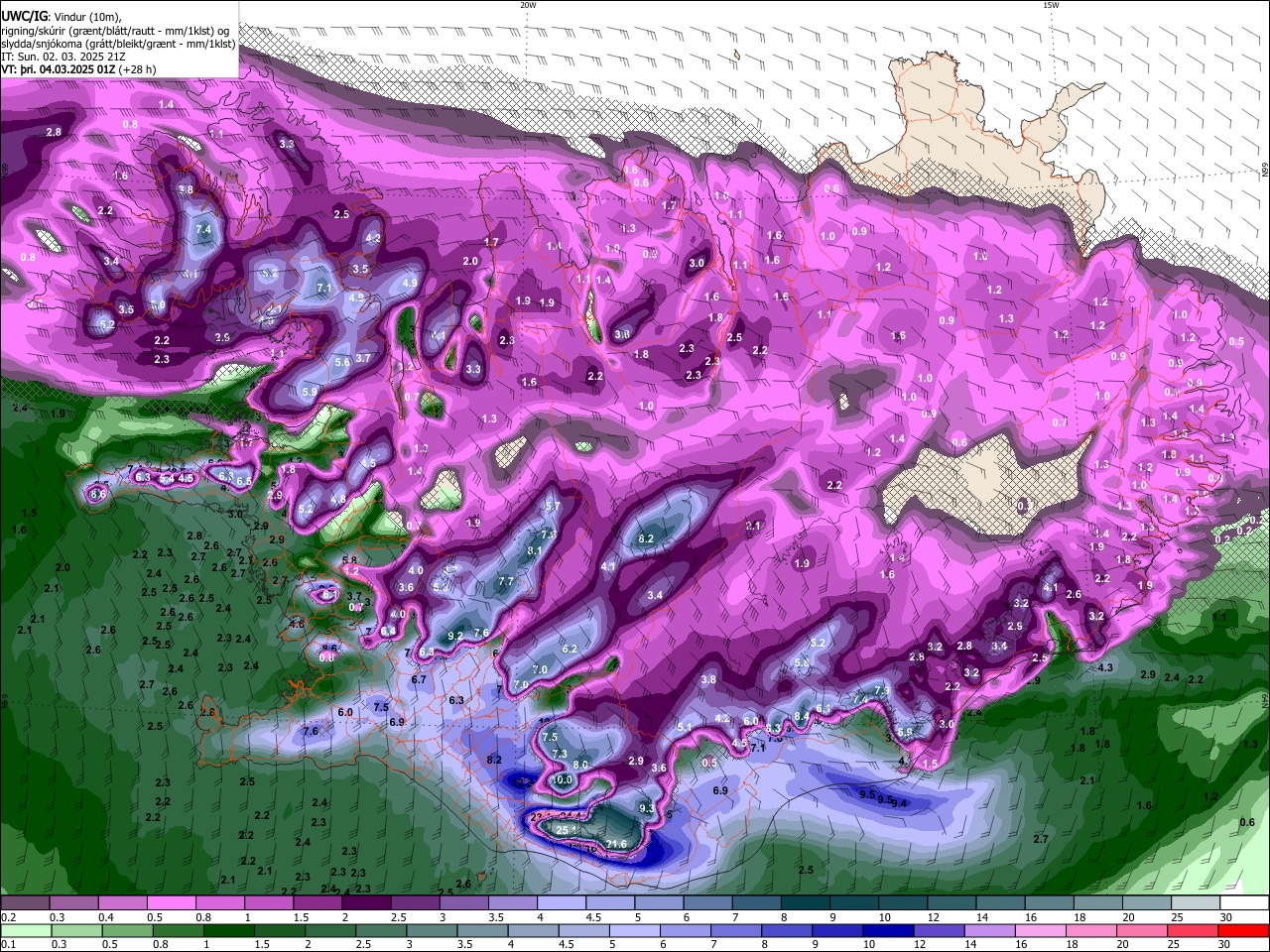
Task: Click the 0.4 label in the legend
Action: [105, 917]
